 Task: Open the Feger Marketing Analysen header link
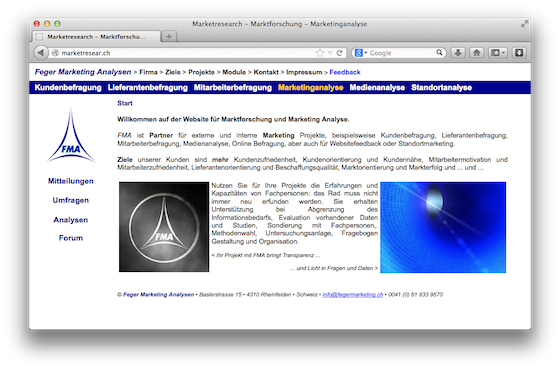(x=83, y=72)
